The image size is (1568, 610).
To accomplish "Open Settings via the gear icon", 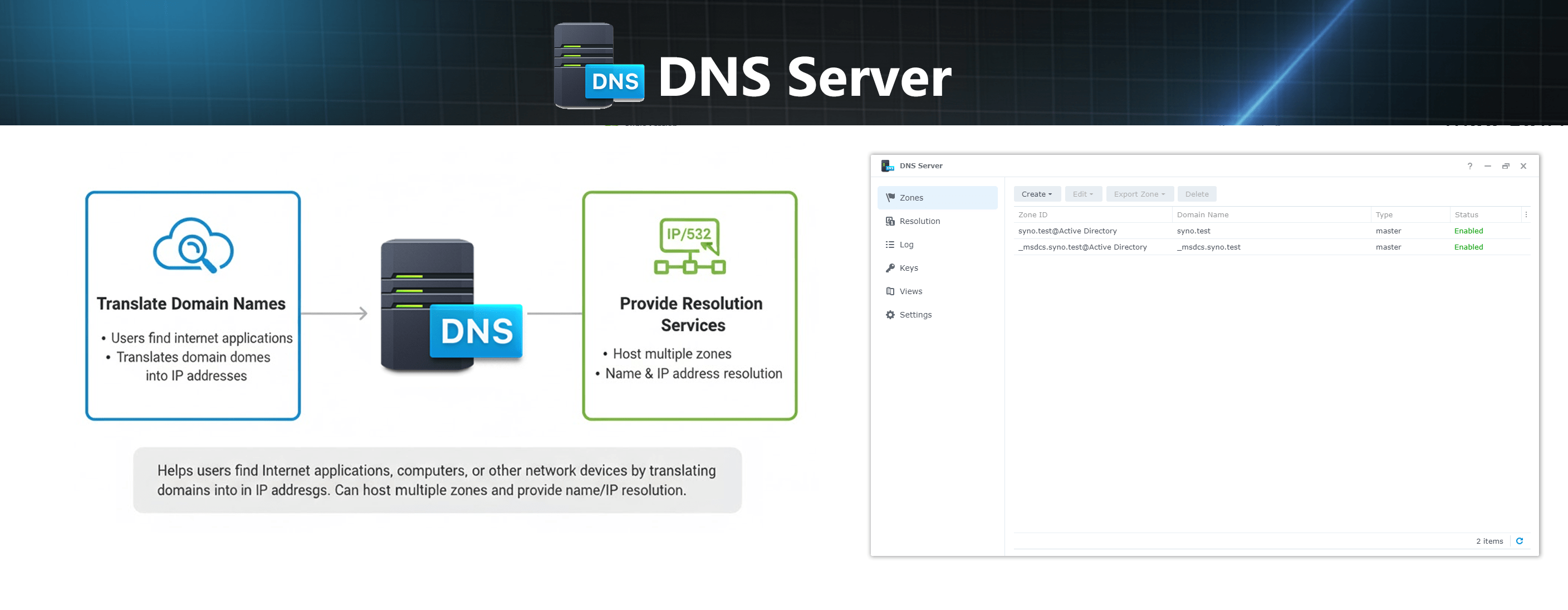I will point(889,314).
